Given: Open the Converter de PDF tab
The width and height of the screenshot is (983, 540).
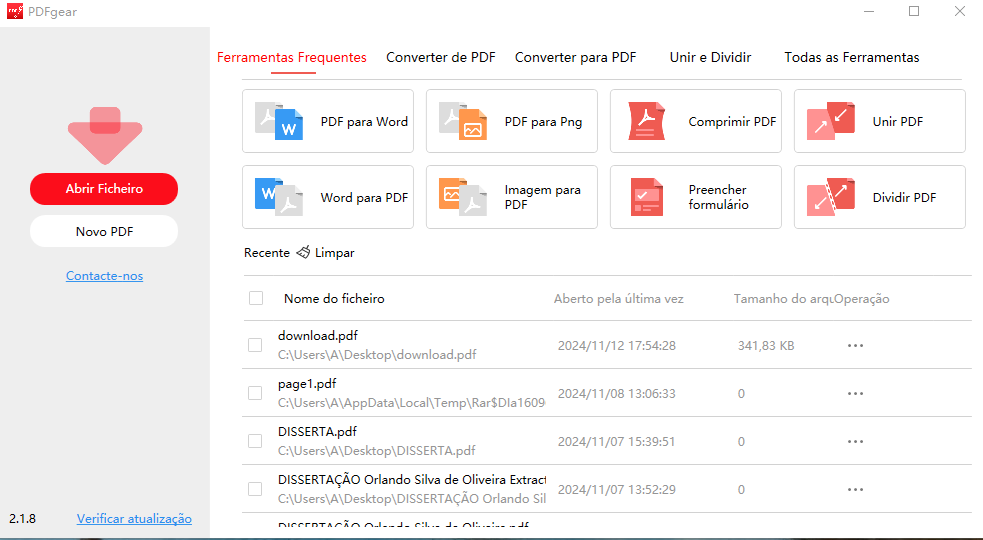Looking at the screenshot, I should [x=441, y=57].
